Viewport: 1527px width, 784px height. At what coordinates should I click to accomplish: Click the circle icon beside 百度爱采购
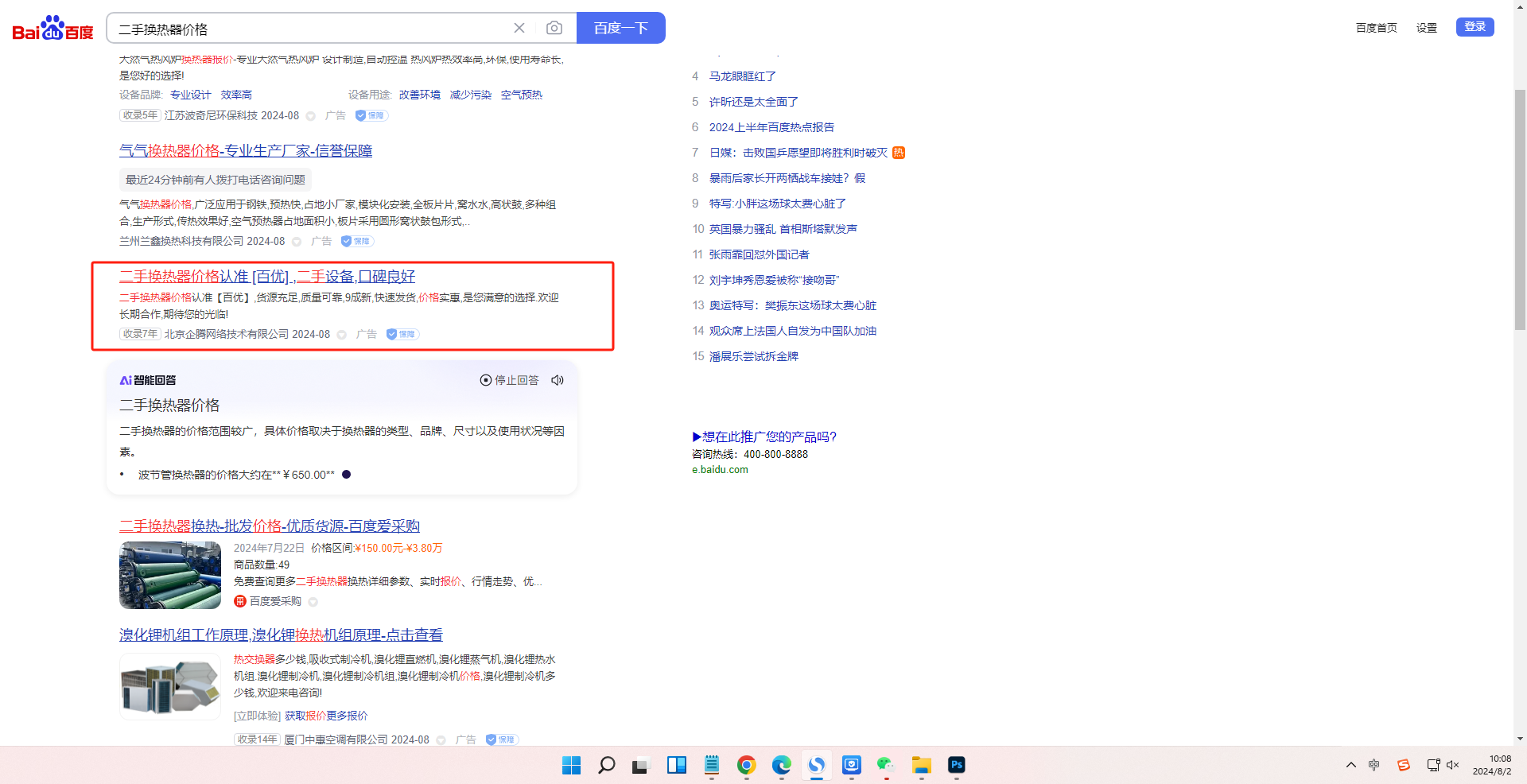pyautogui.click(x=313, y=602)
